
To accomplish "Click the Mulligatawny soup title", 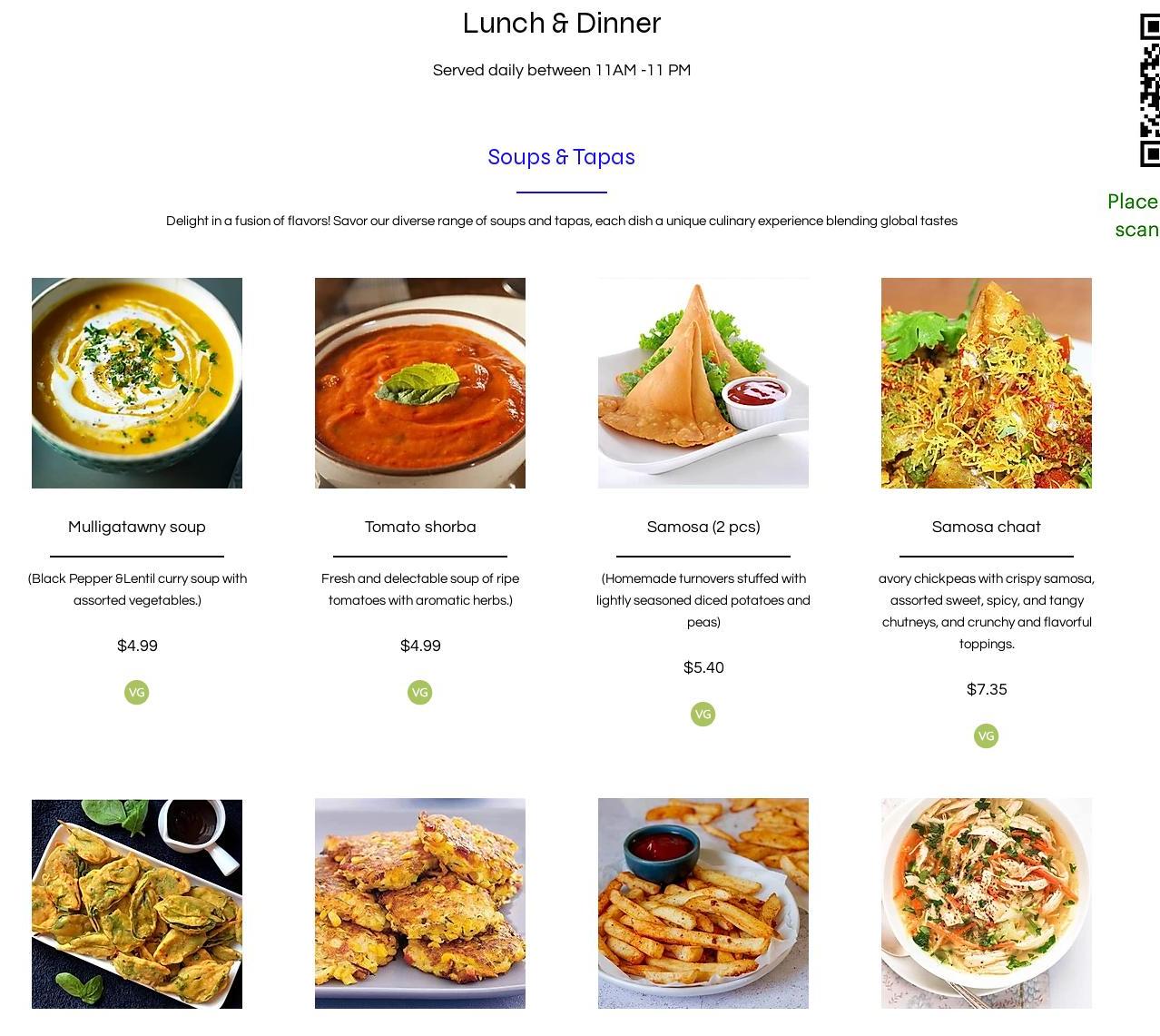I will coord(137,527).
